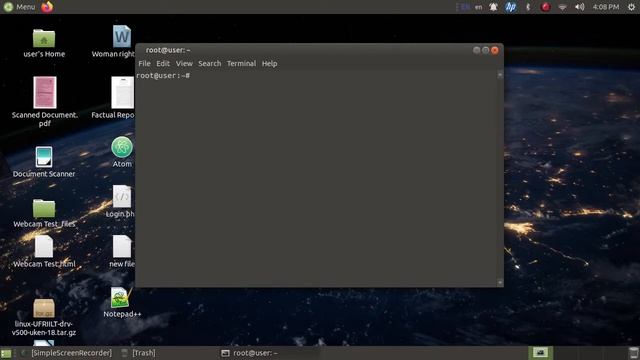Image resolution: width=640 pixels, height=360 pixels.
Task: Maximize the terminal window
Action: coord(485,50)
